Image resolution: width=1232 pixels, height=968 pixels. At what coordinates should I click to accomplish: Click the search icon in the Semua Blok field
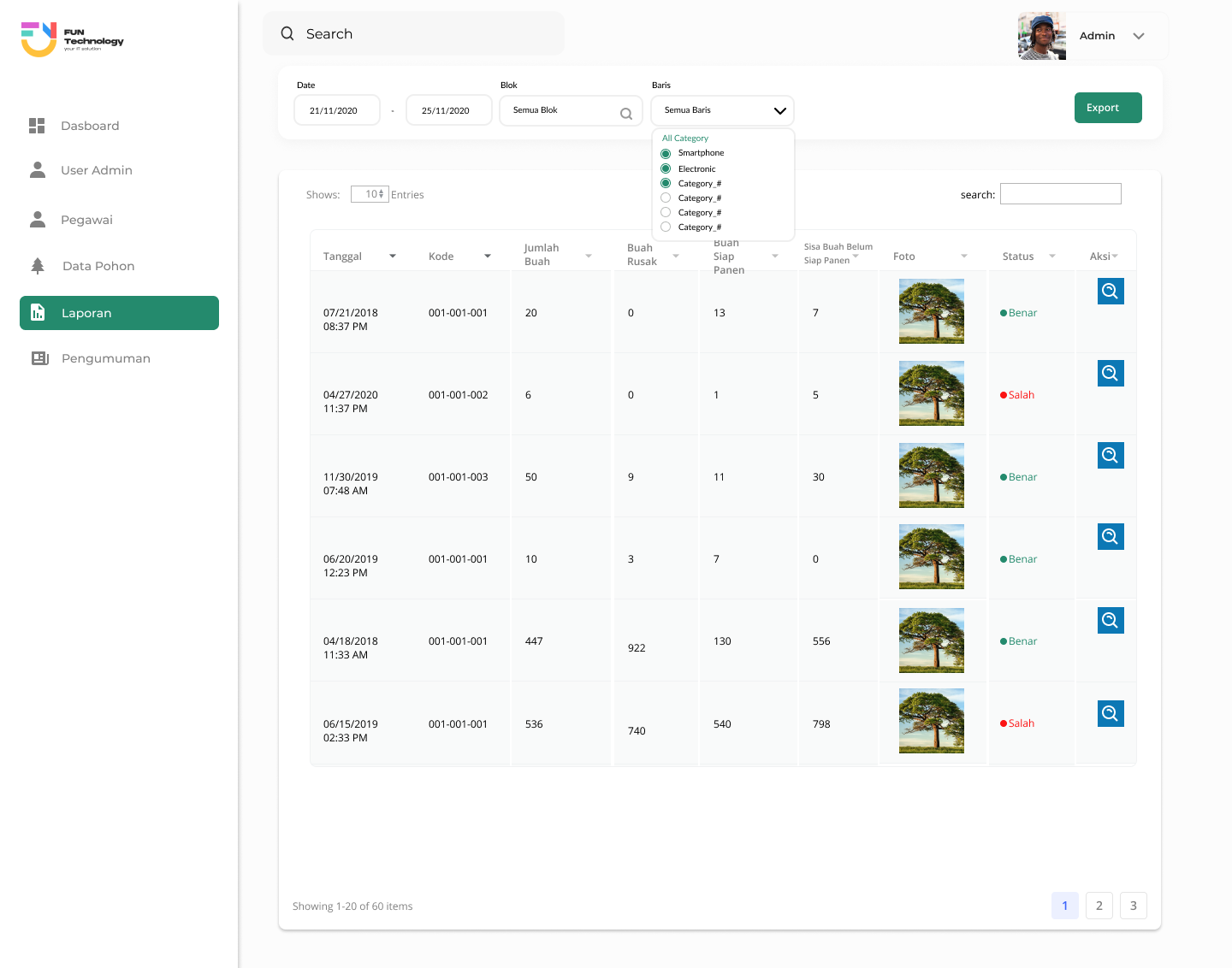tap(626, 114)
